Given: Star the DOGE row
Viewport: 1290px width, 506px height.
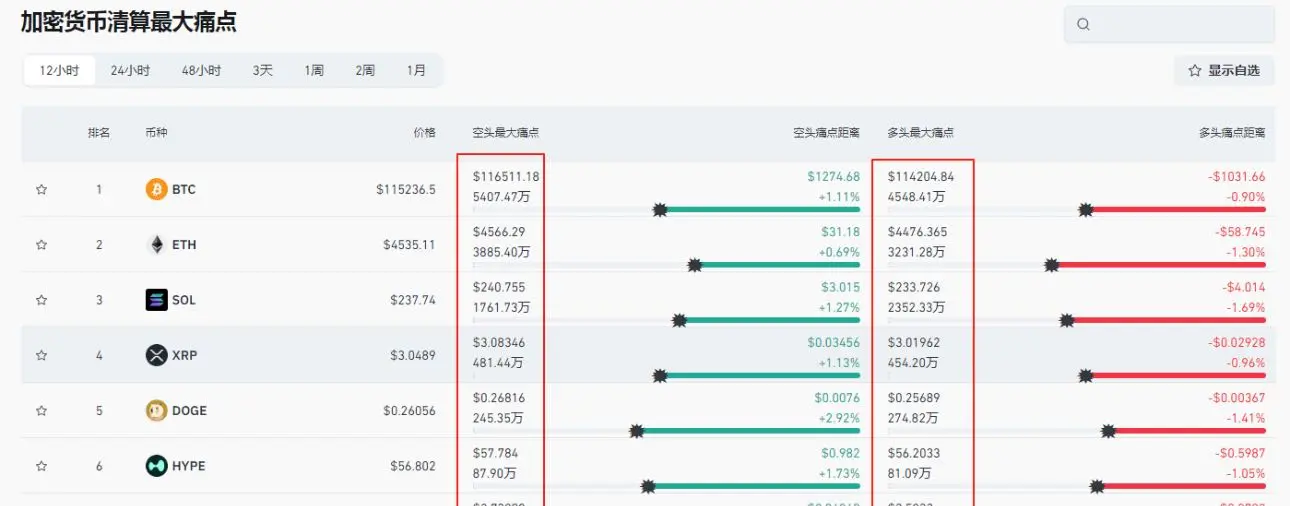Looking at the screenshot, I should (x=41, y=410).
